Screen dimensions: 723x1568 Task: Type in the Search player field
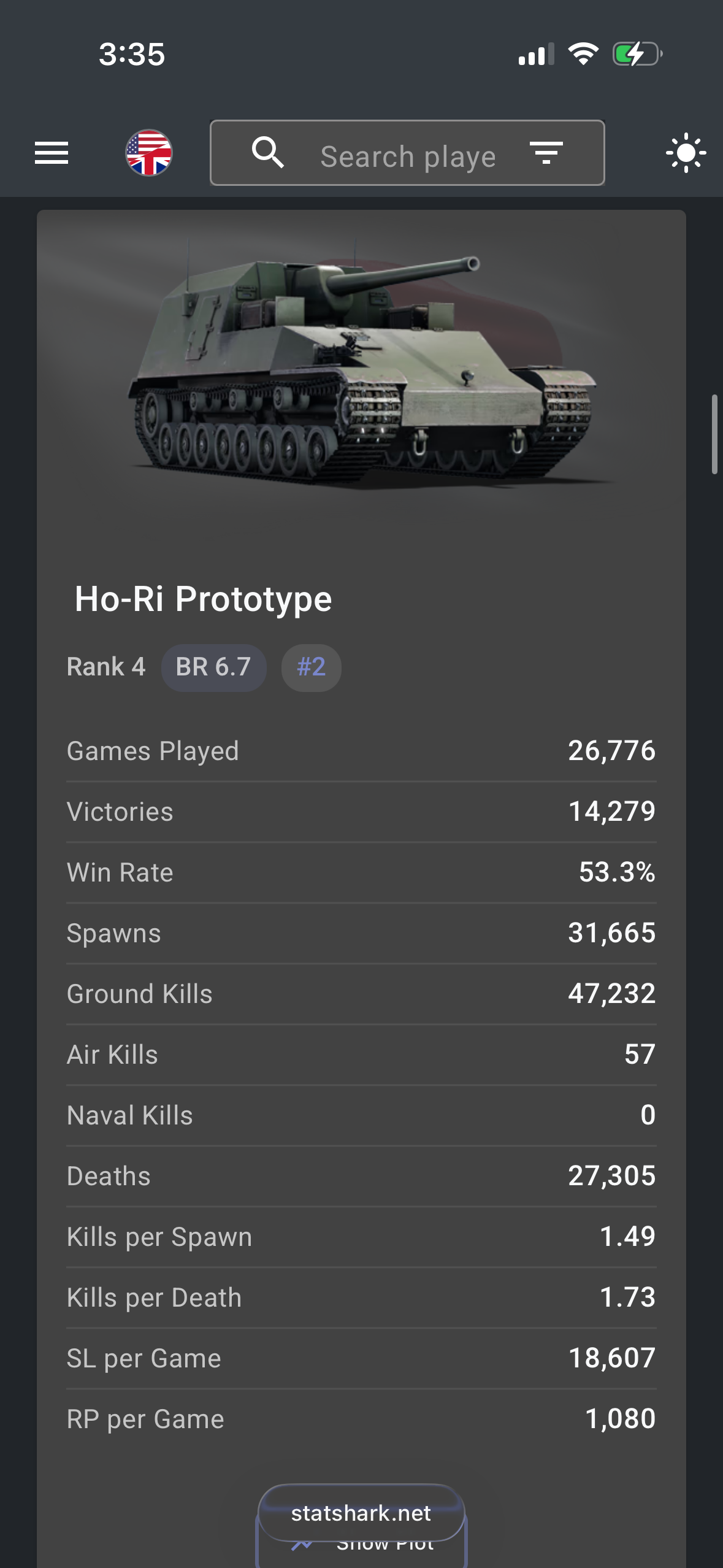408,156
